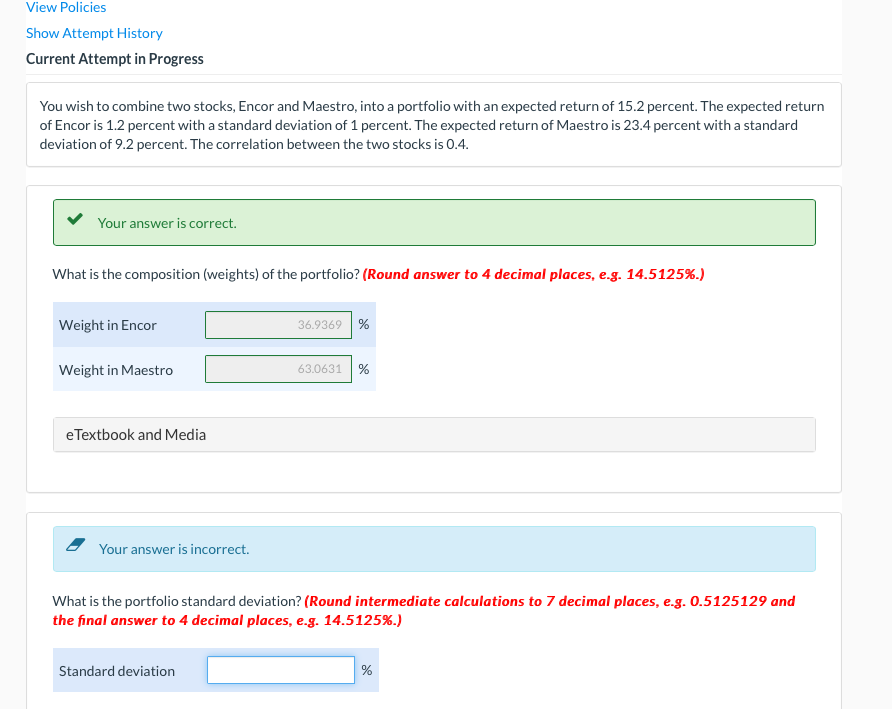Click the Weight in Encor row label

coord(108,324)
